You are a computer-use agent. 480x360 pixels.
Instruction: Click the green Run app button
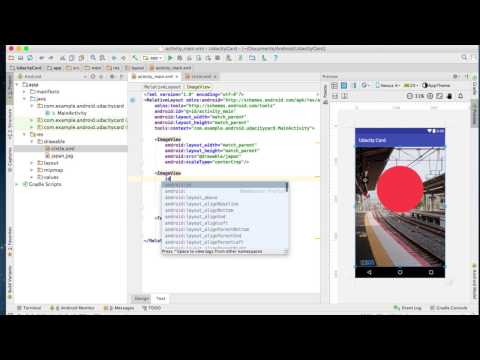tap(170, 58)
